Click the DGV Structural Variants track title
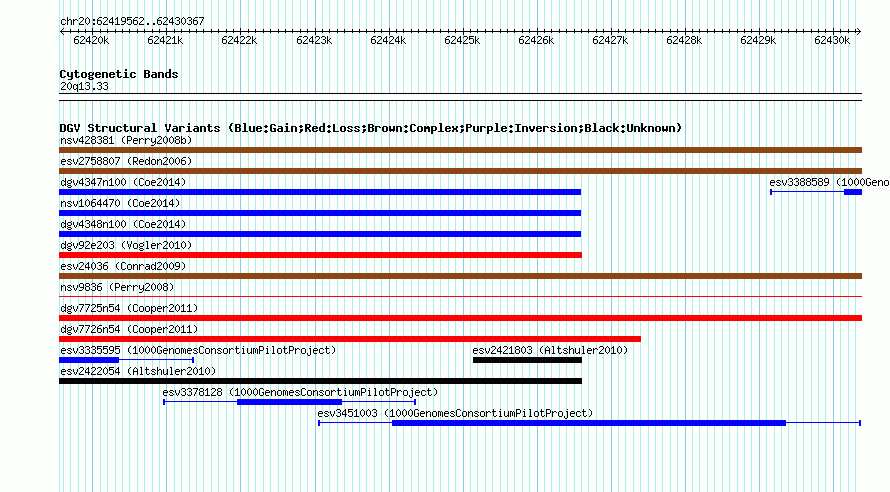 (x=370, y=128)
